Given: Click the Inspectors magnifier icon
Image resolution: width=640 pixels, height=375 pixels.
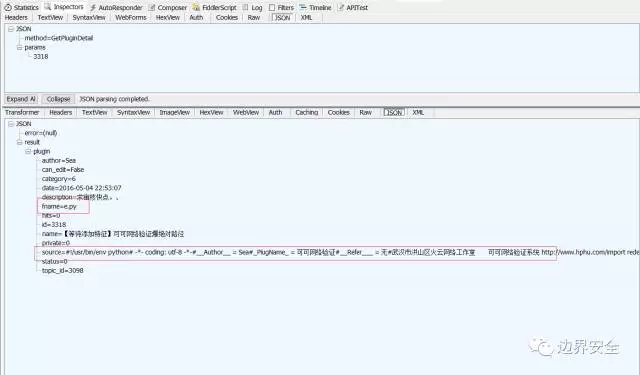Looking at the screenshot, I should (x=48, y=7).
